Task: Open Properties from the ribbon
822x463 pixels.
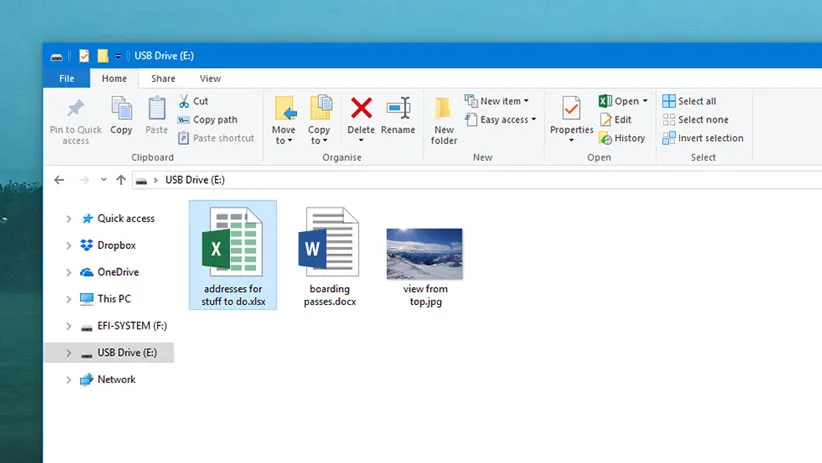Action: coord(571,110)
